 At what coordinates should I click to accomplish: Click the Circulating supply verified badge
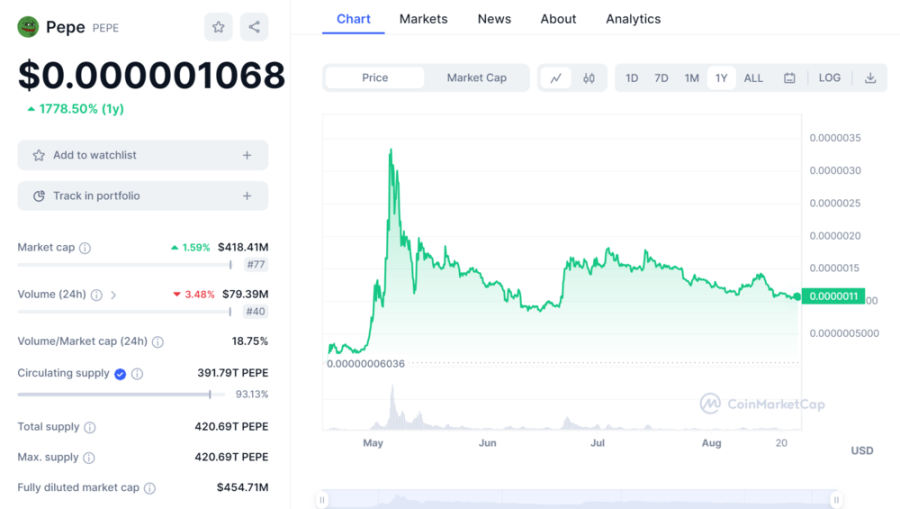click(120, 374)
